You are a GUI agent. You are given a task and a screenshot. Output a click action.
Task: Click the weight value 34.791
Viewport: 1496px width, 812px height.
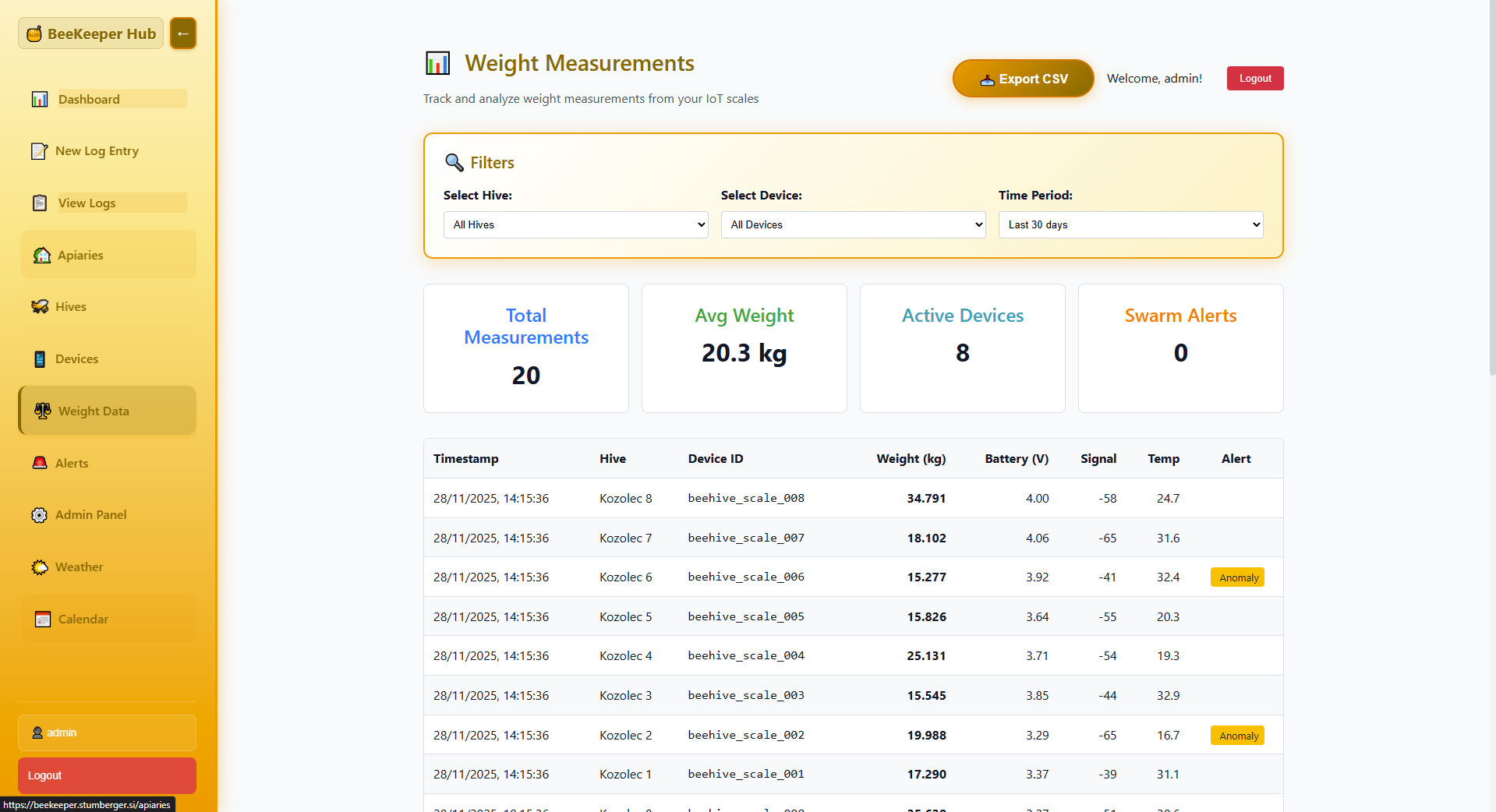tap(926, 498)
